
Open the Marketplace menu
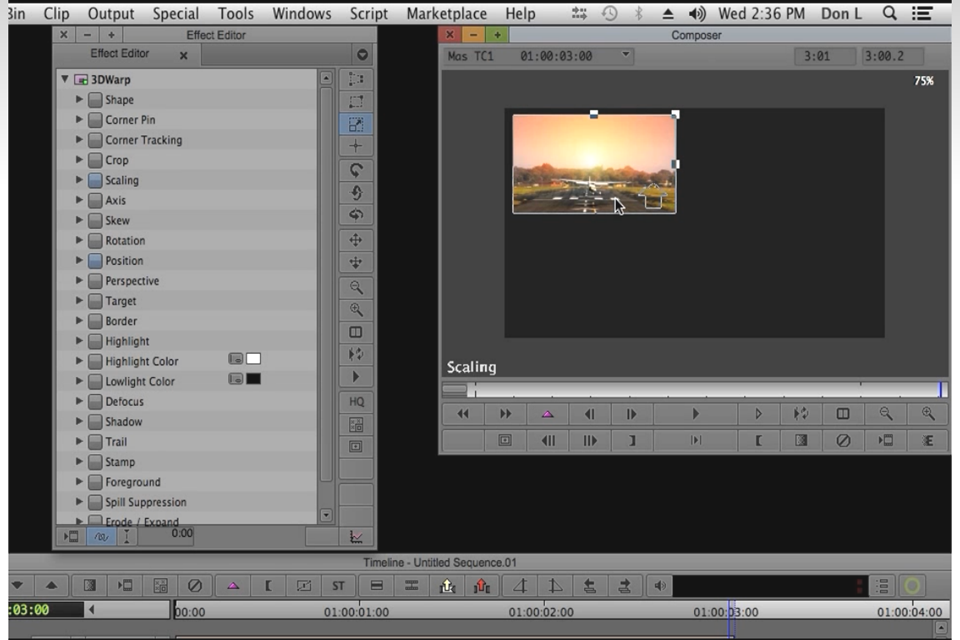tap(446, 14)
